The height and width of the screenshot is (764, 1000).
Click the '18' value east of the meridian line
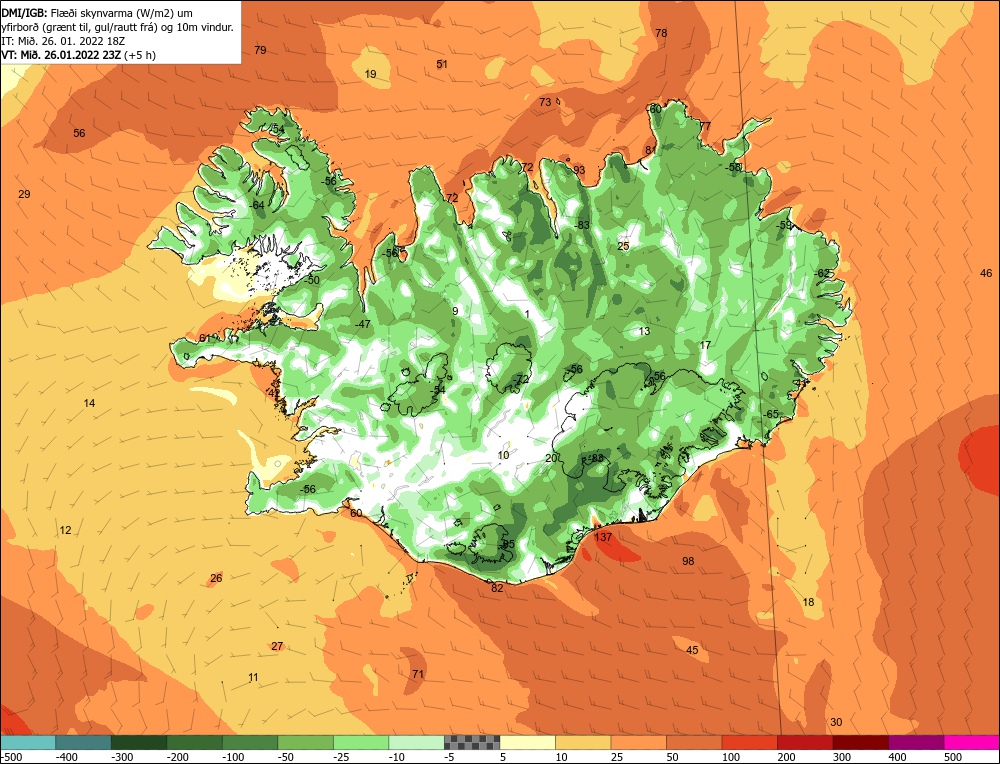(x=808, y=602)
